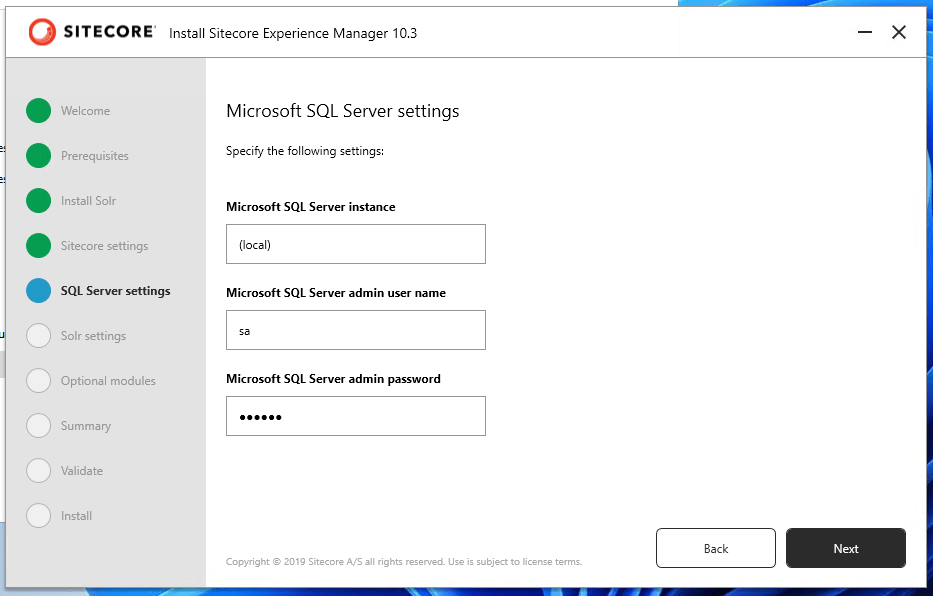Click the SQL Server instance field containing (local)

356,244
